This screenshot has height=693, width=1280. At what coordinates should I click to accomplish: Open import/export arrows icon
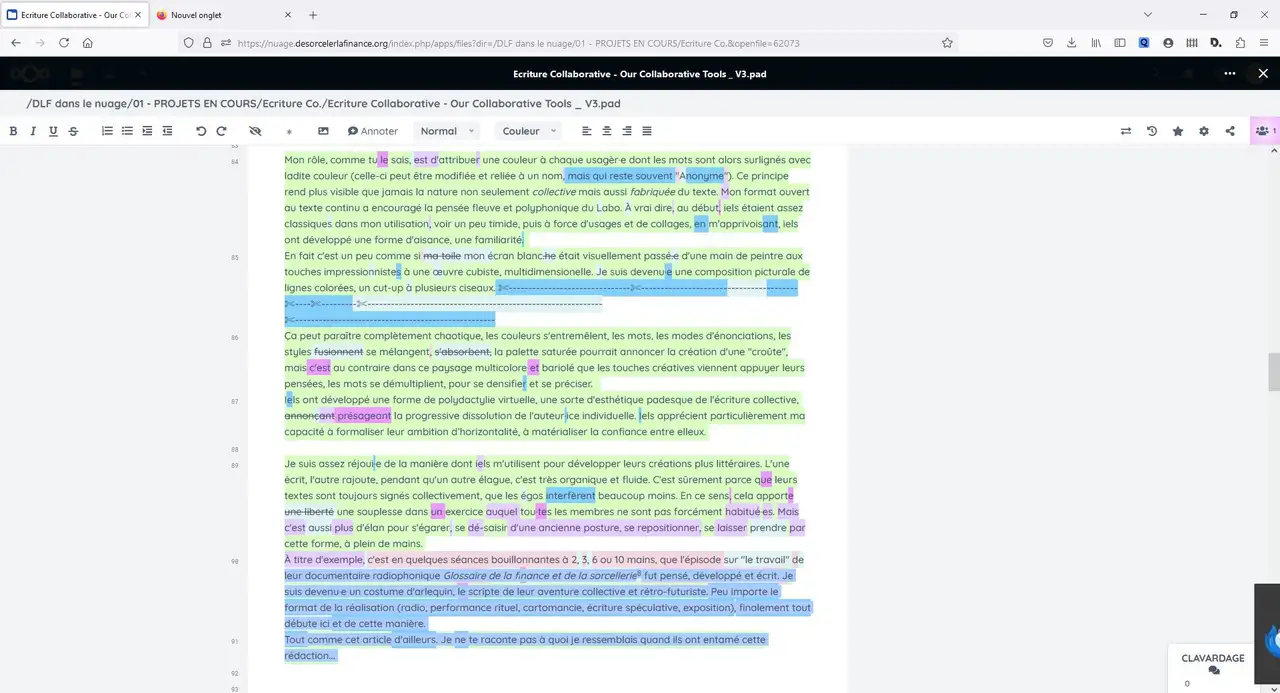(1126, 131)
